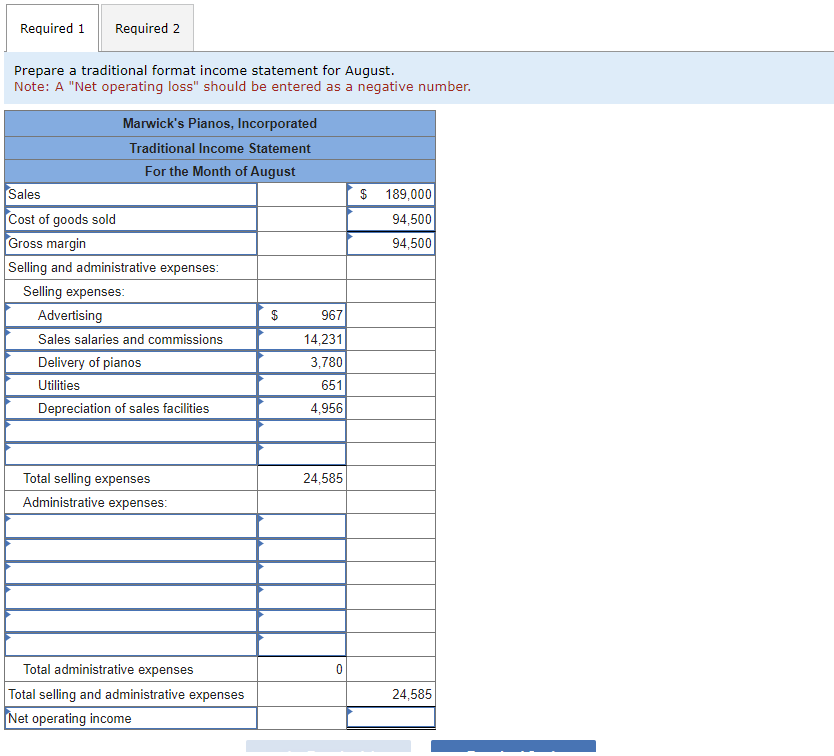
Task: Edit the Utilities amount showing 651
Action: 302,385
